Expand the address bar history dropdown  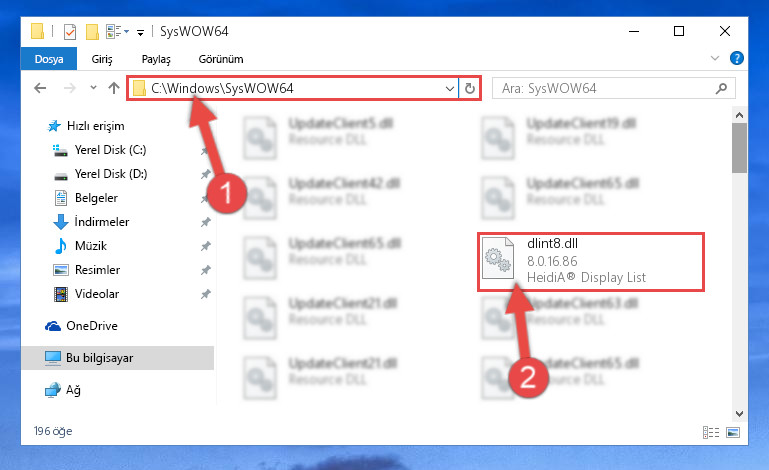pos(450,89)
